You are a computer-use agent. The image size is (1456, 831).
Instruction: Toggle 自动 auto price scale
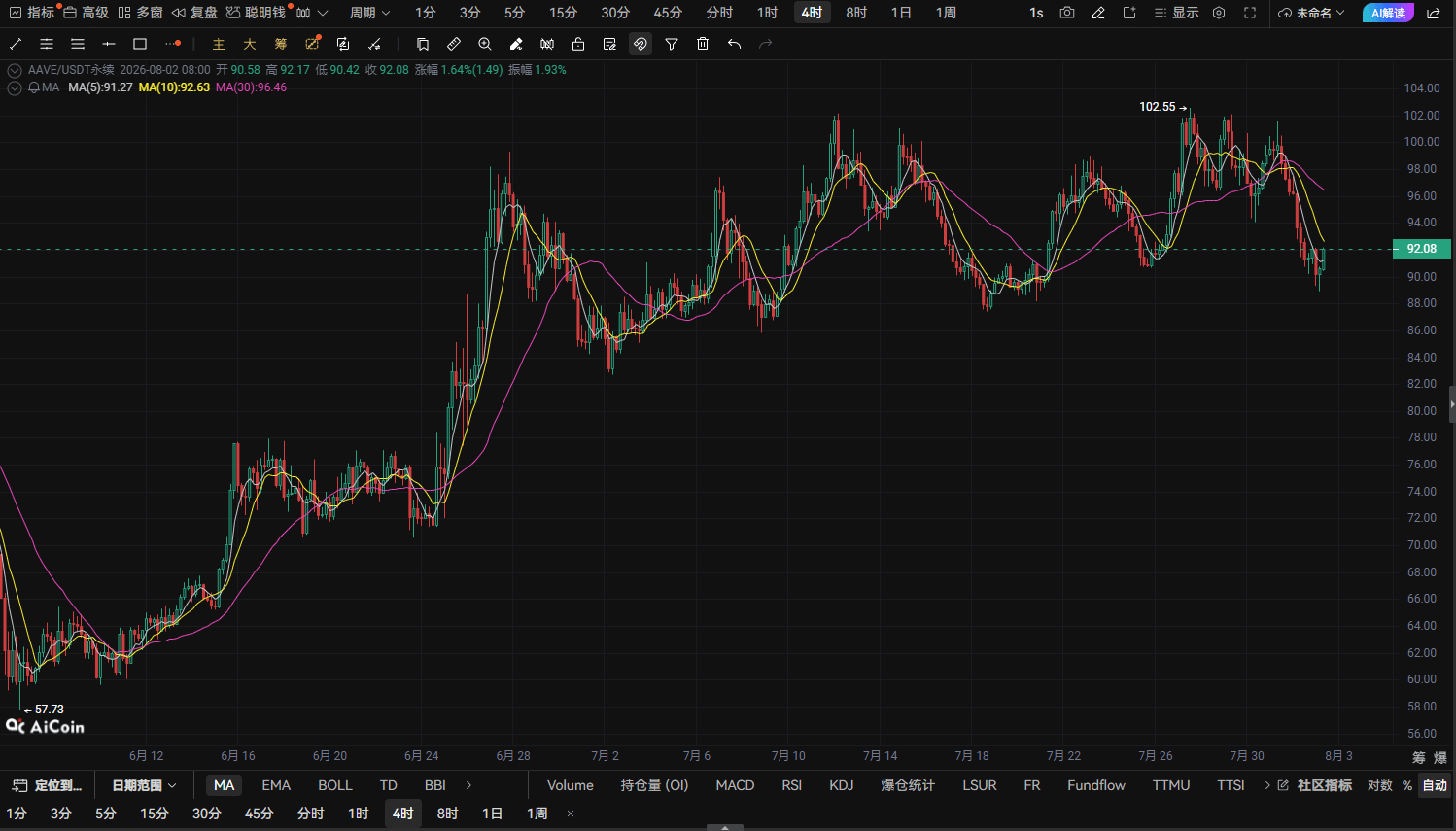point(1435,785)
